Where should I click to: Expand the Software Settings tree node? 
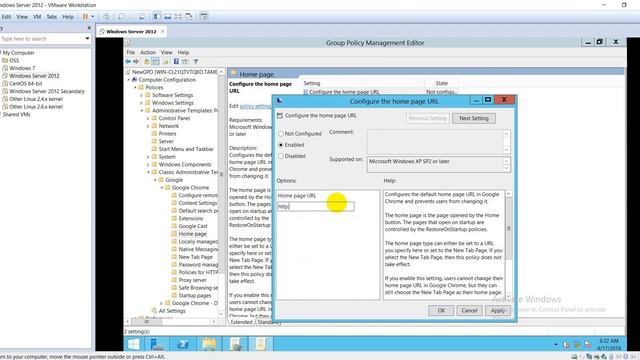click(142, 95)
